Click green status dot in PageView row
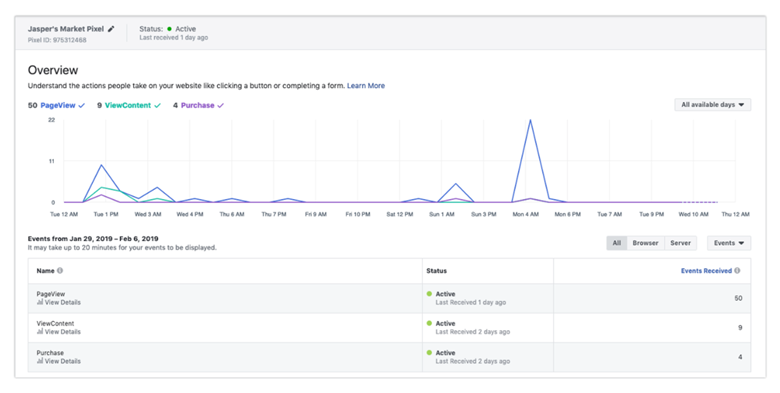The height and width of the screenshot is (393, 780). tap(429, 294)
